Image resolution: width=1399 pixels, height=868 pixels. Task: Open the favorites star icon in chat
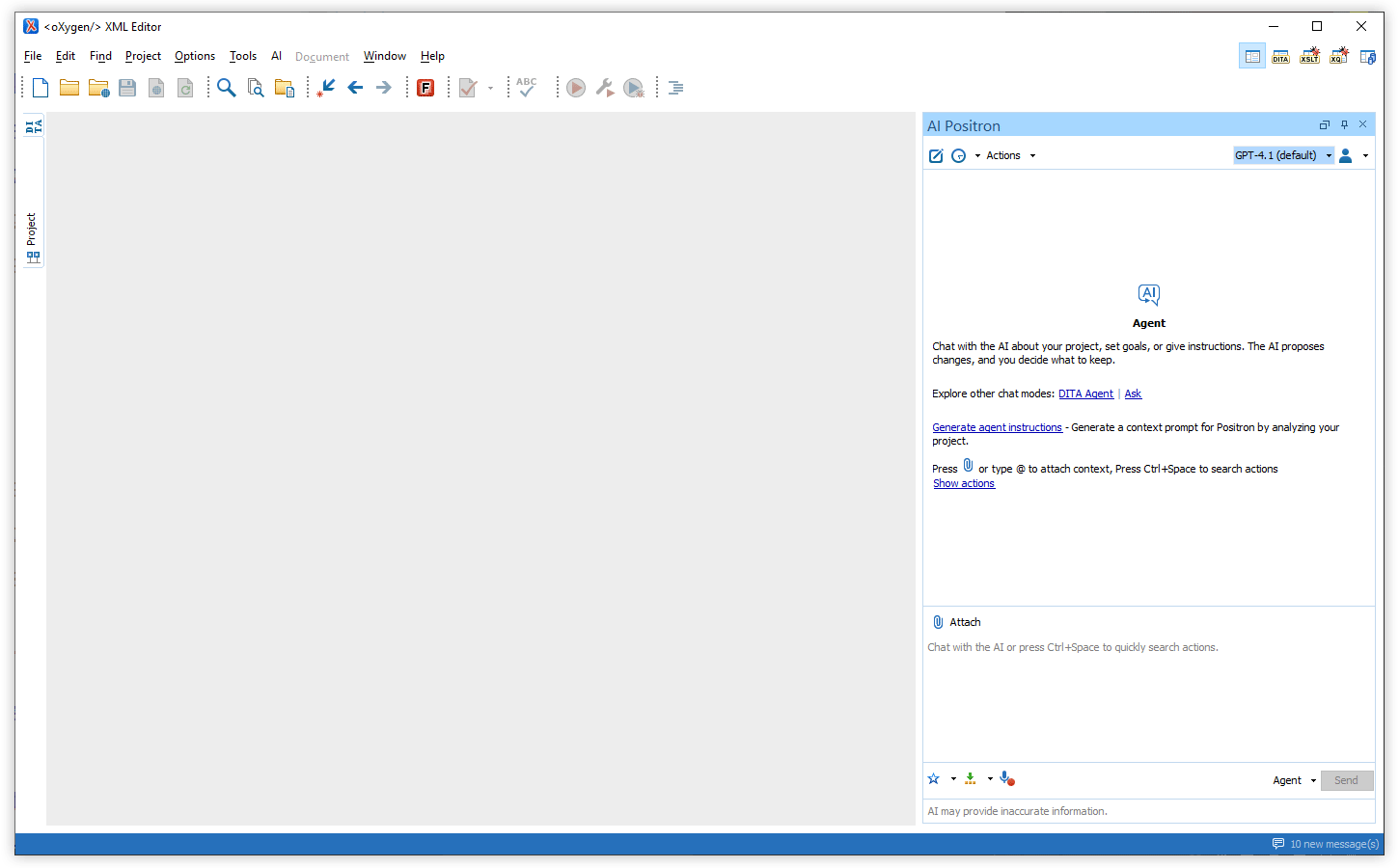pos(934,779)
